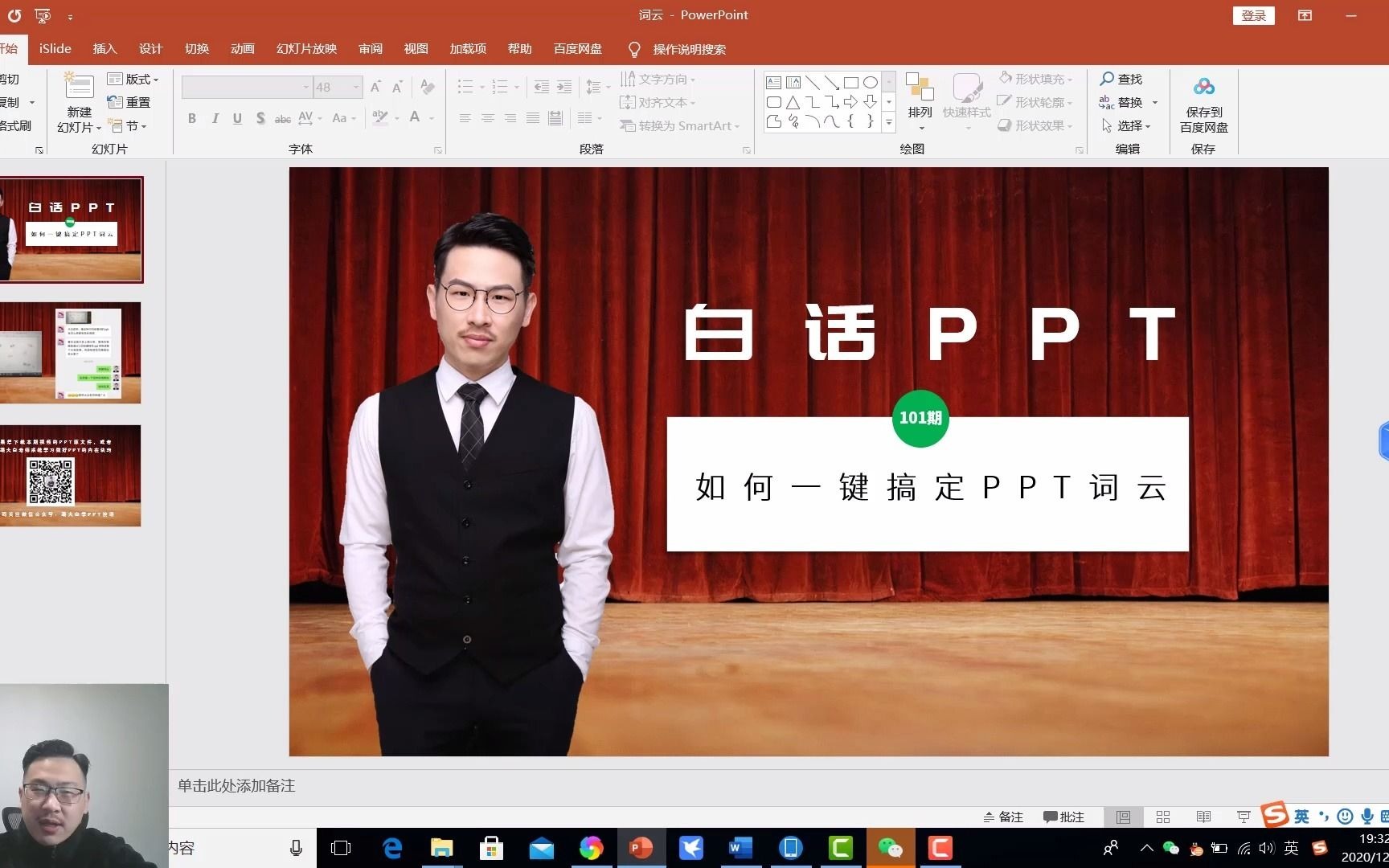1389x868 pixels.
Task: Toggle Underline formatting
Action: pos(237,118)
